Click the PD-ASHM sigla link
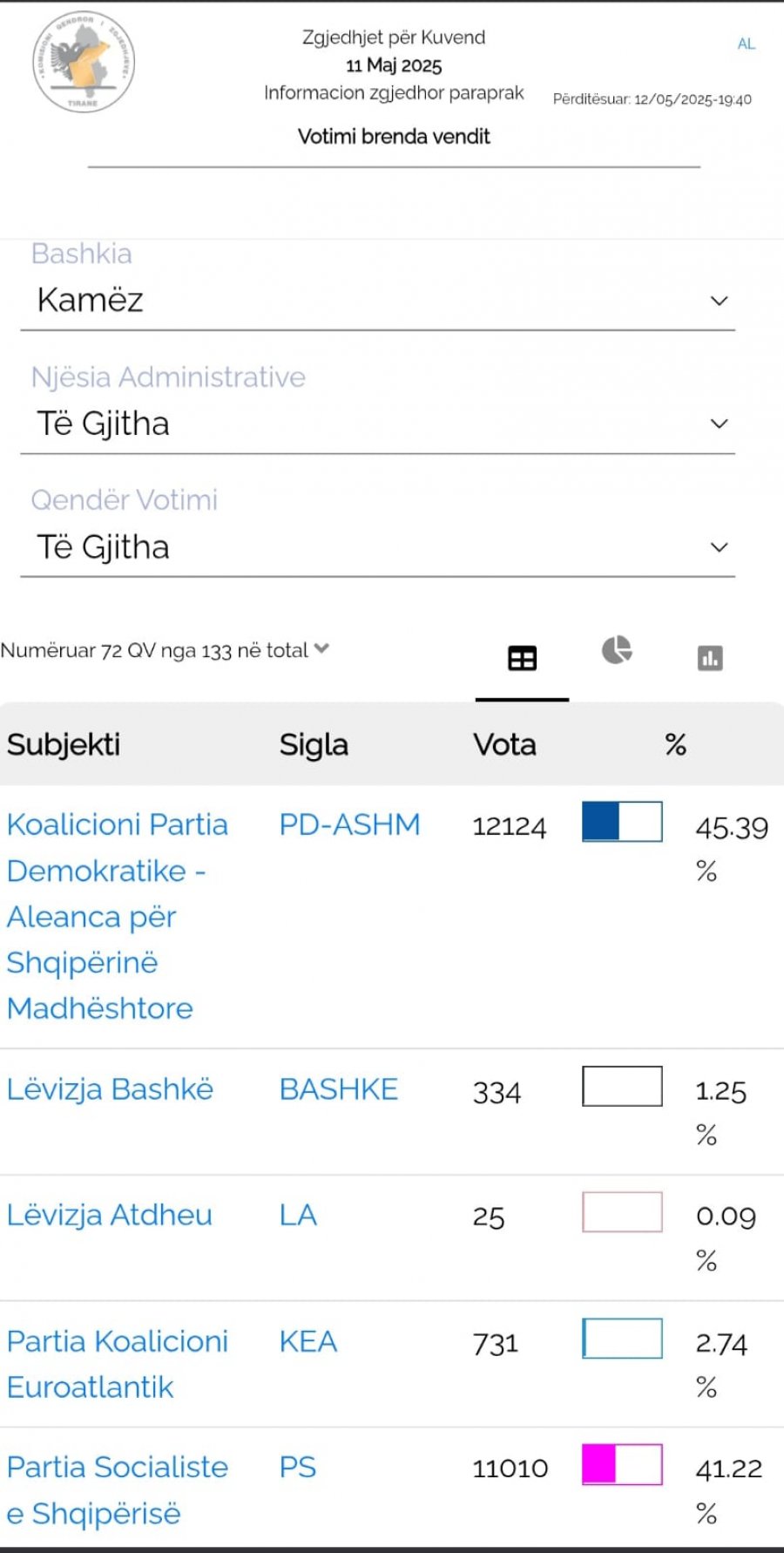784x1553 pixels. pos(349,824)
